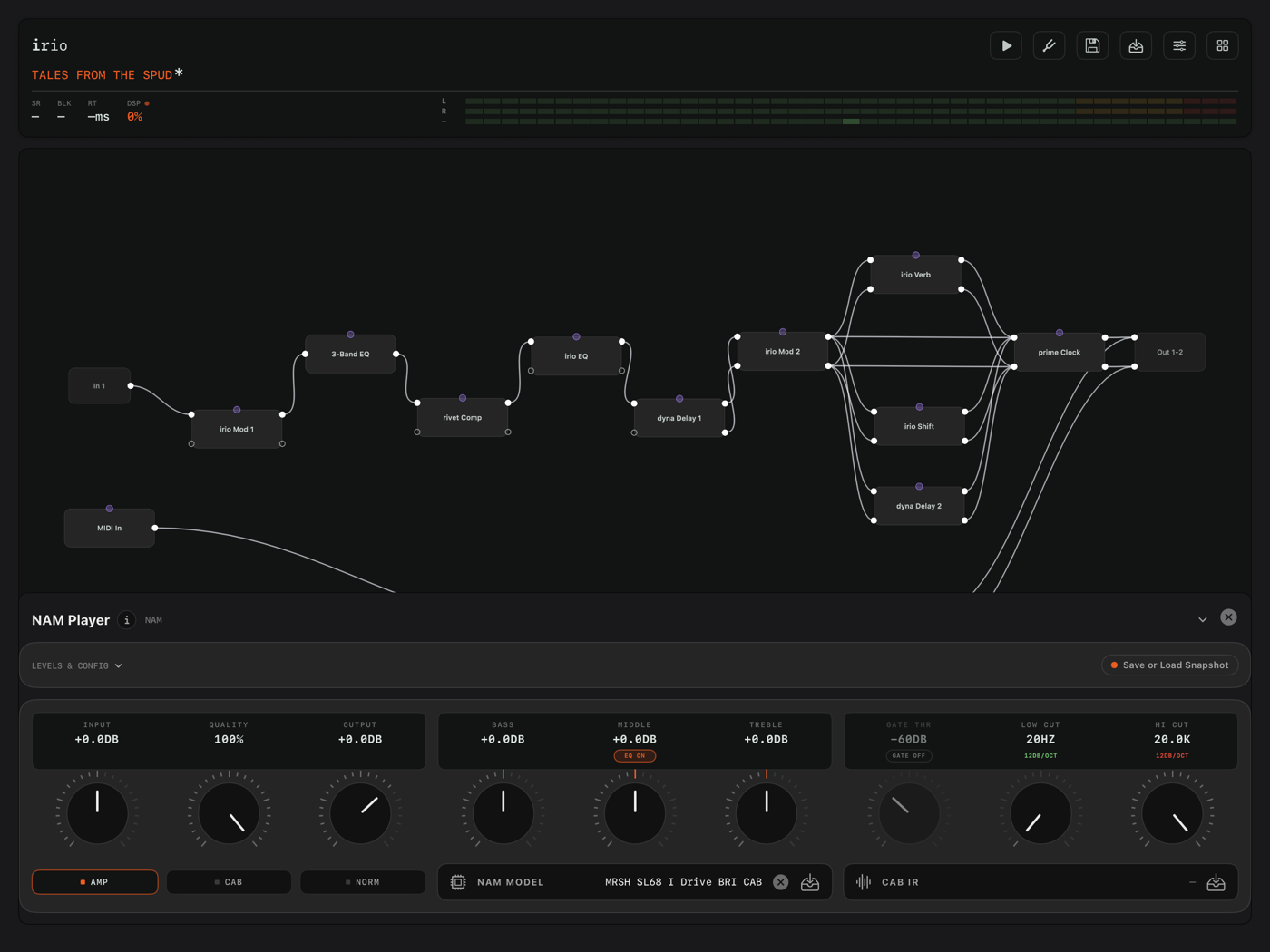
Task: Click the MIDI In output port
Action: tap(155, 528)
